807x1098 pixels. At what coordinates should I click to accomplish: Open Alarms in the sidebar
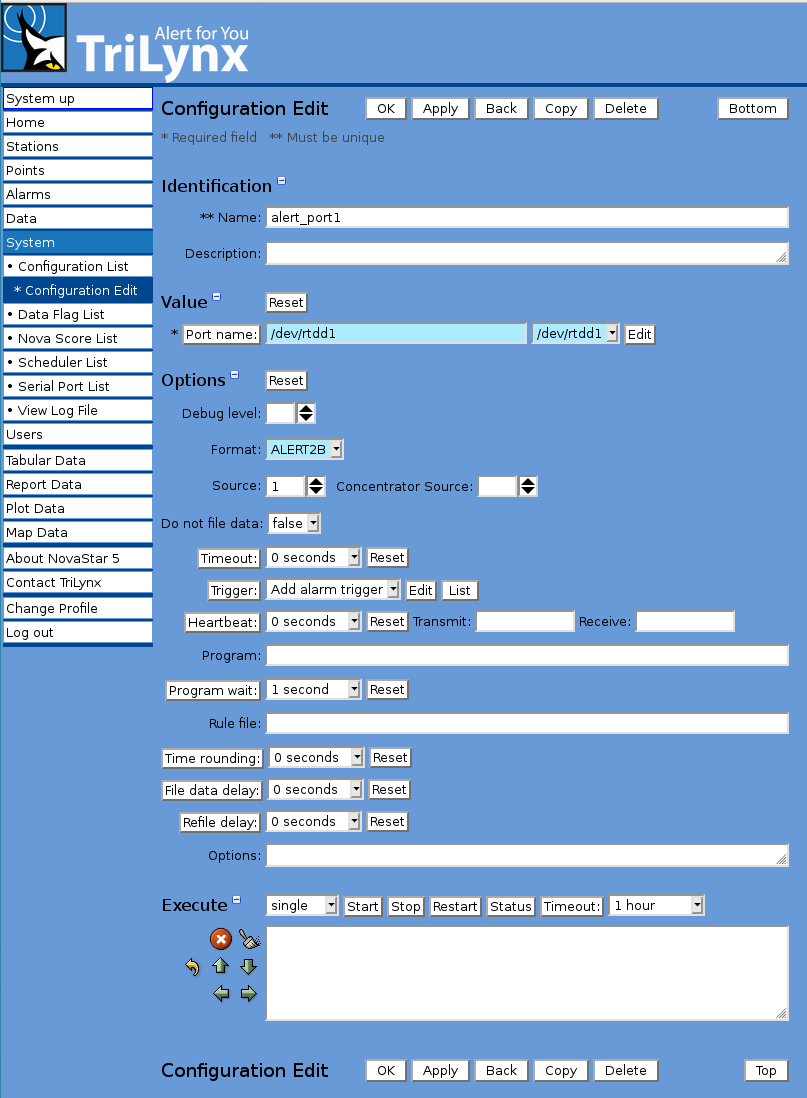point(78,194)
